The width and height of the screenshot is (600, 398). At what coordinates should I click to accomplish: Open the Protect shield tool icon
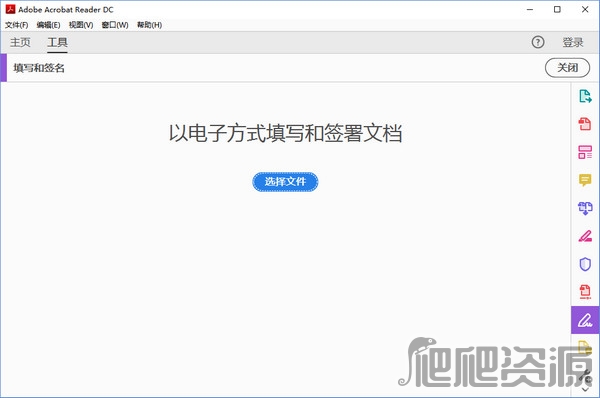[585, 264]
